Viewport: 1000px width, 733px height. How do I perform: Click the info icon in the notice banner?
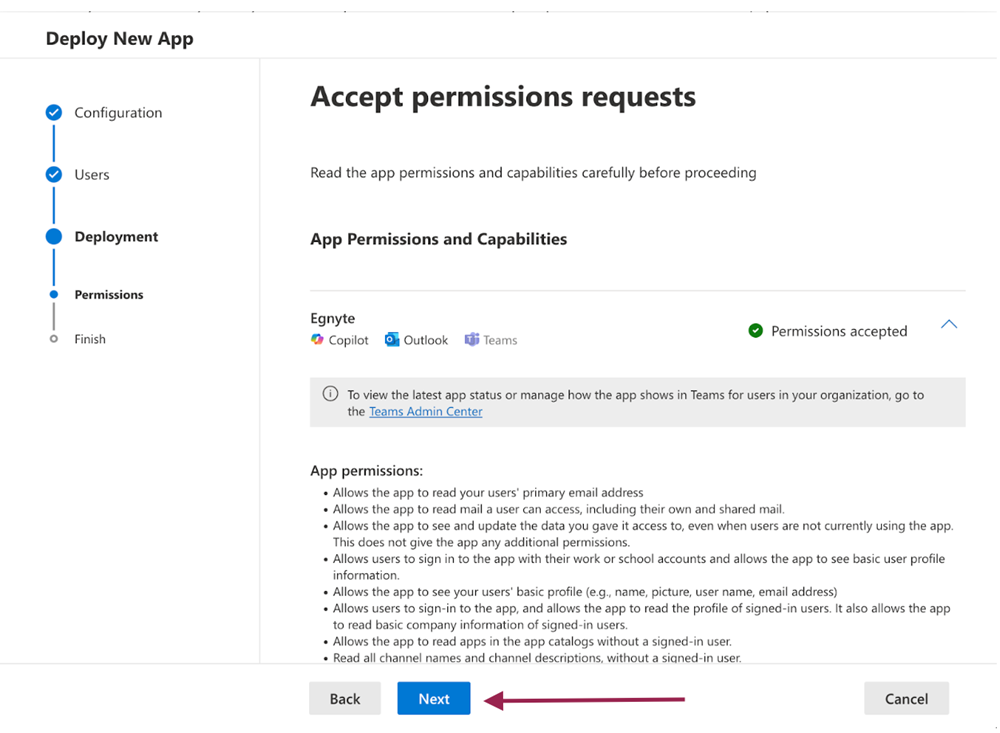pyautogui.click(x=330, y=394)
